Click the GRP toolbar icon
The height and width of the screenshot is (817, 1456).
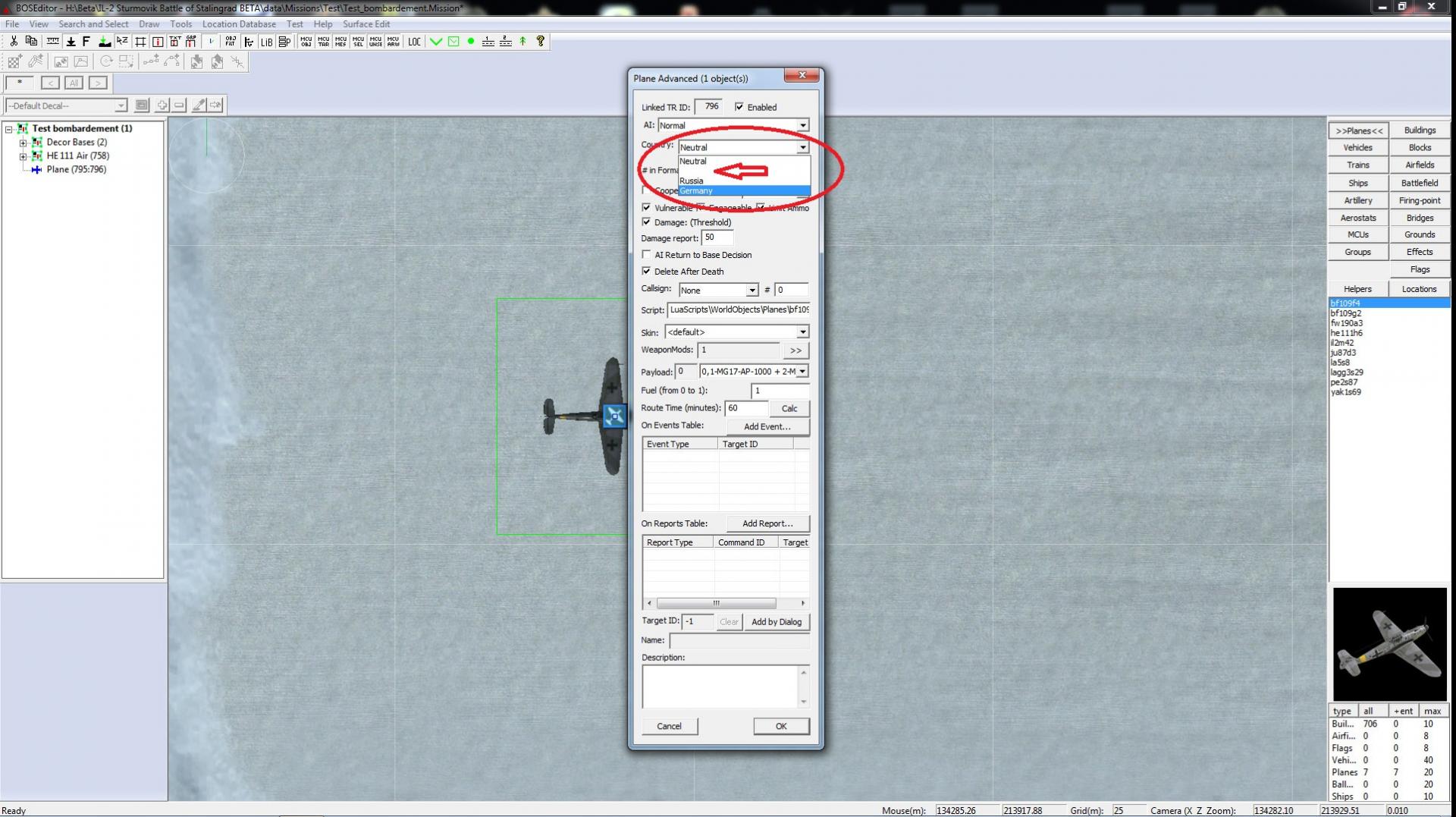pyautogui.click(x=191, y=42)
